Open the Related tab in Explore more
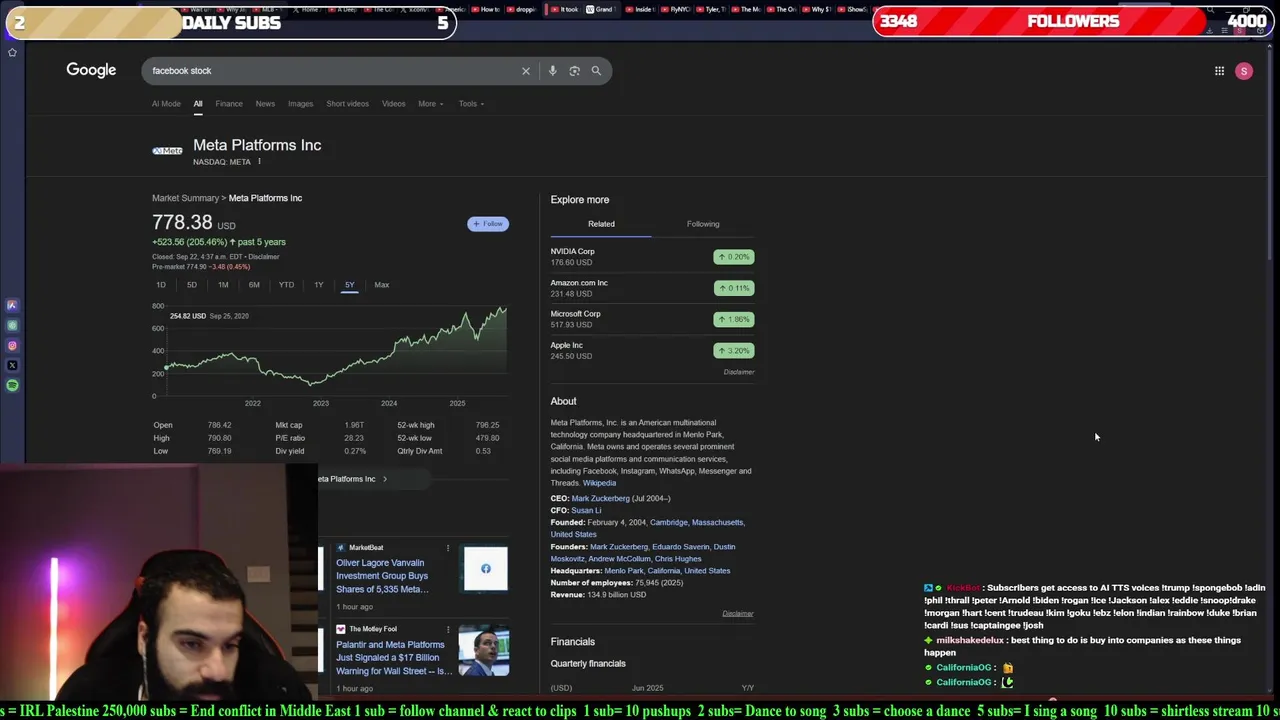 click(x=601, y=224)
